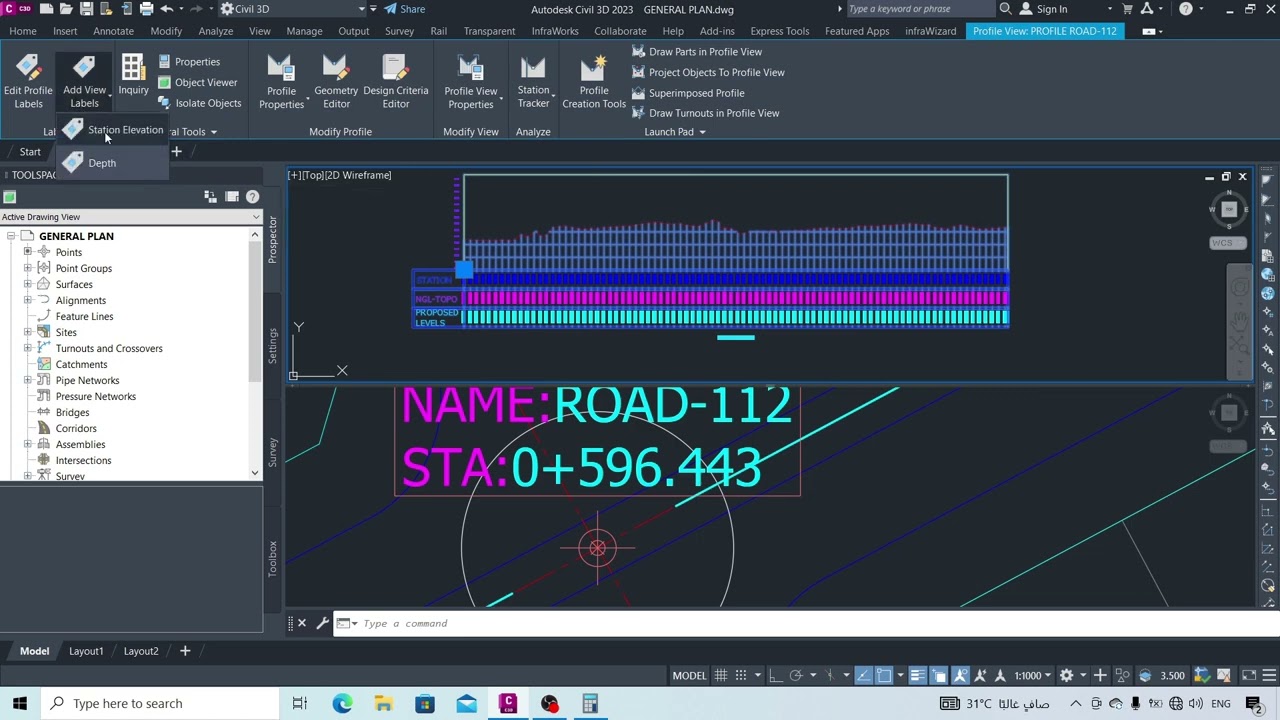Click MODEL space status button
The height and width of the screenshot is (720, 1280).
[689, 675]
